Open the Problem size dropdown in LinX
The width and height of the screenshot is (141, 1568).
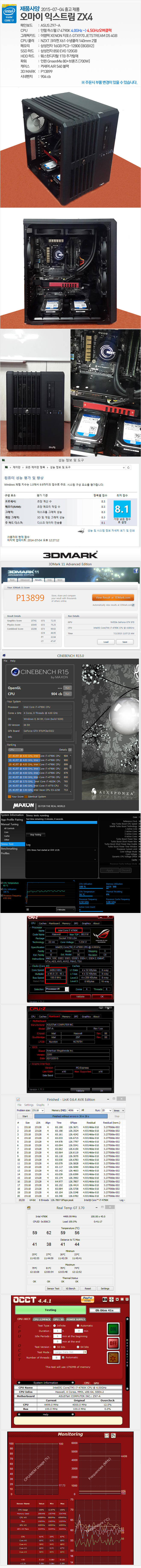pyautogui.click(x=38, y=1110)
